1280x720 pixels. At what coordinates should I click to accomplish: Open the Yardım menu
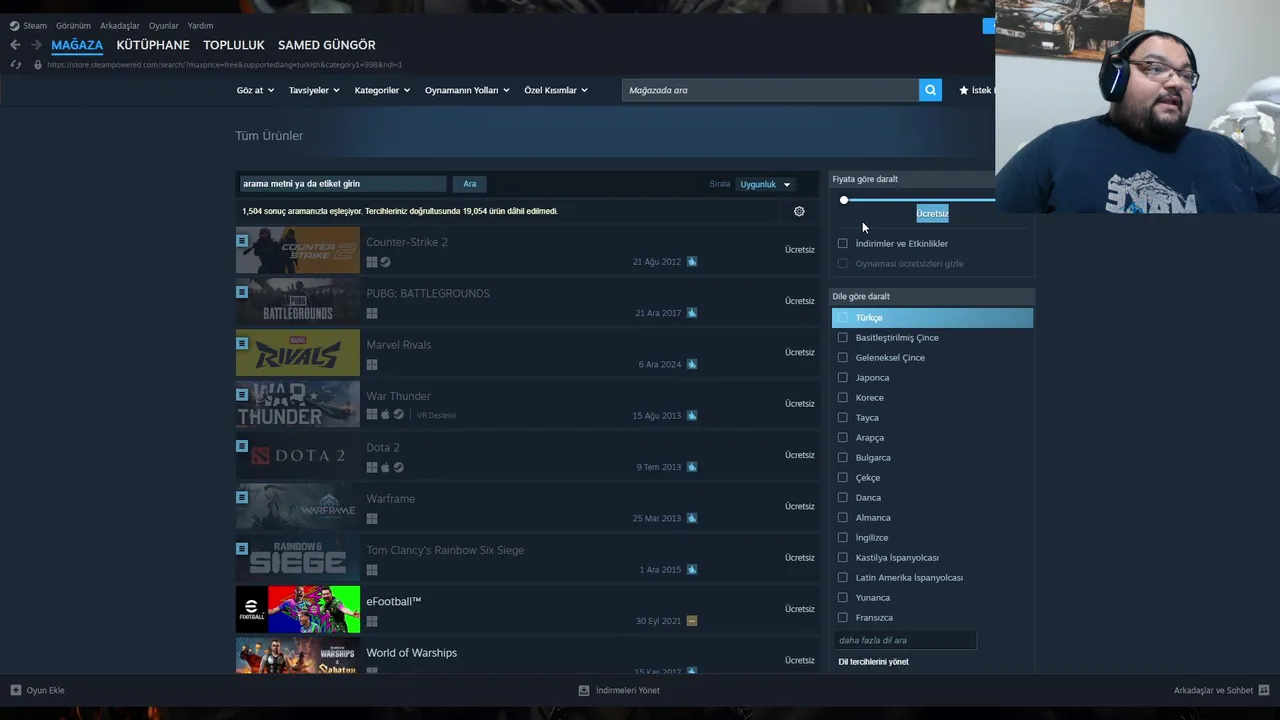click(200, 26)
